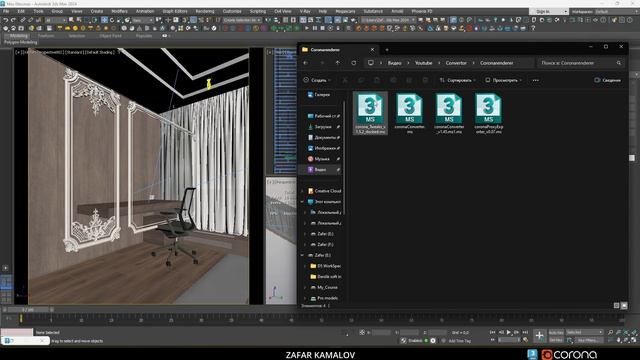This screenshot has width=640, height=360.
Task: Click the Redo arrow in 3ds Max toolbar
Action: tap(13, 20)
